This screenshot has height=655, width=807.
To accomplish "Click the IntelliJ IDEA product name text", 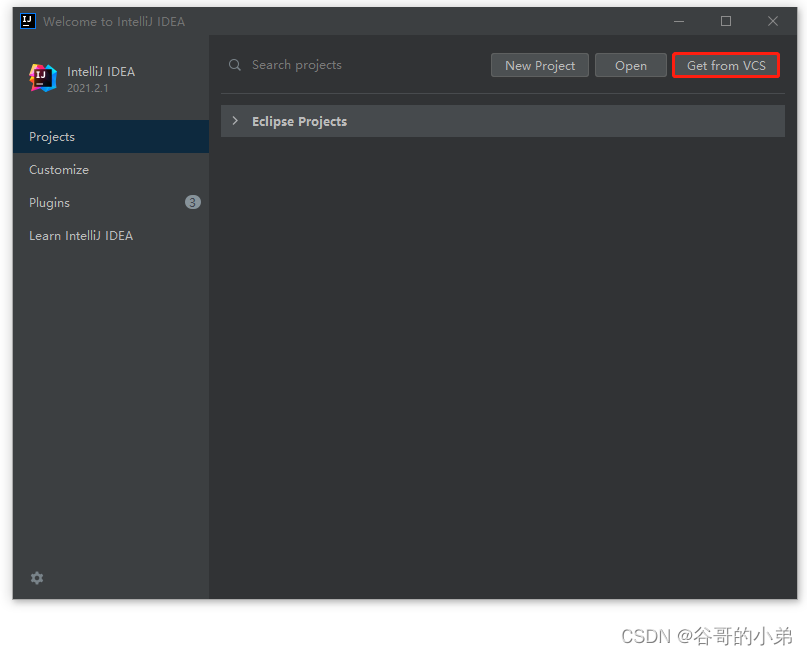I will tap(101, 72).
